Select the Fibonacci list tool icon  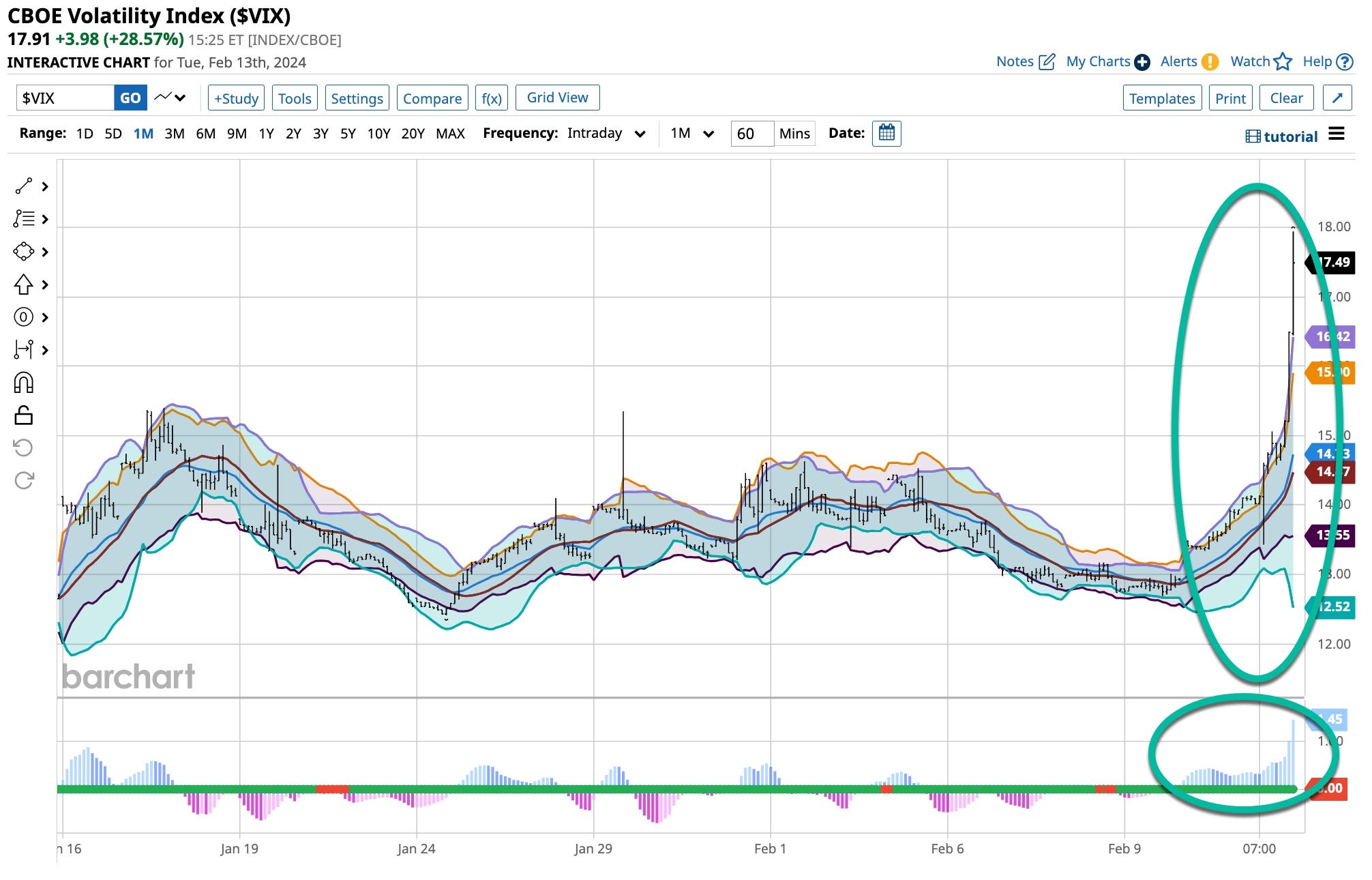tap(23, 219)
